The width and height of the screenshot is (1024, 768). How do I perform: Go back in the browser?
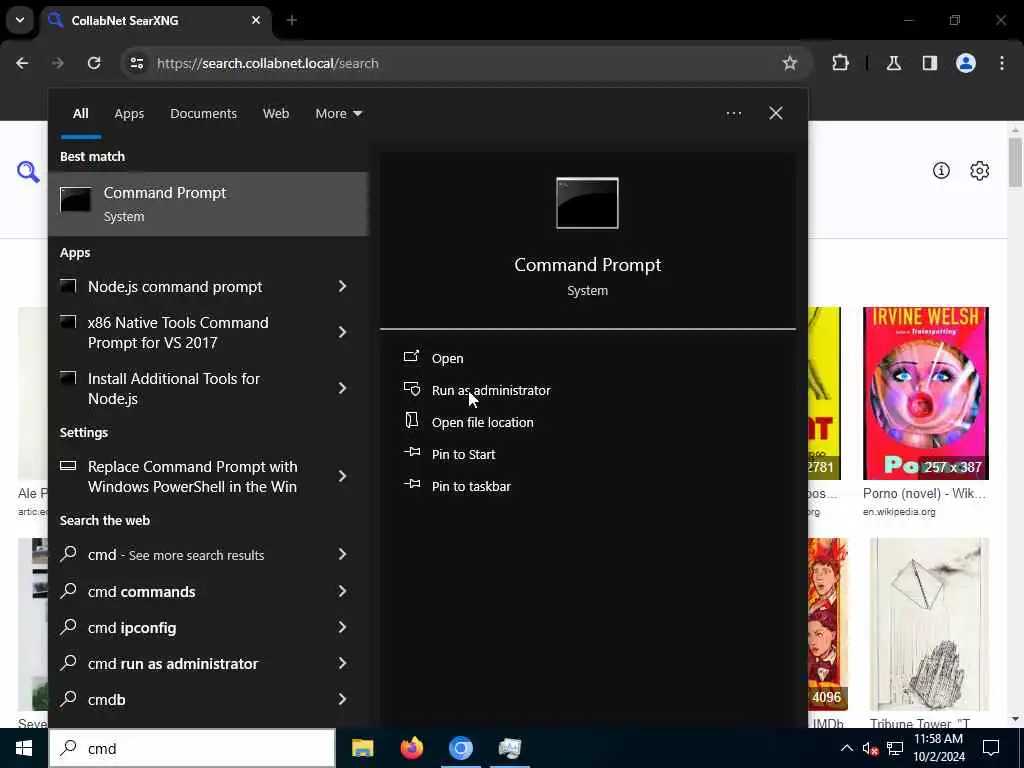(x=22, y=63)
